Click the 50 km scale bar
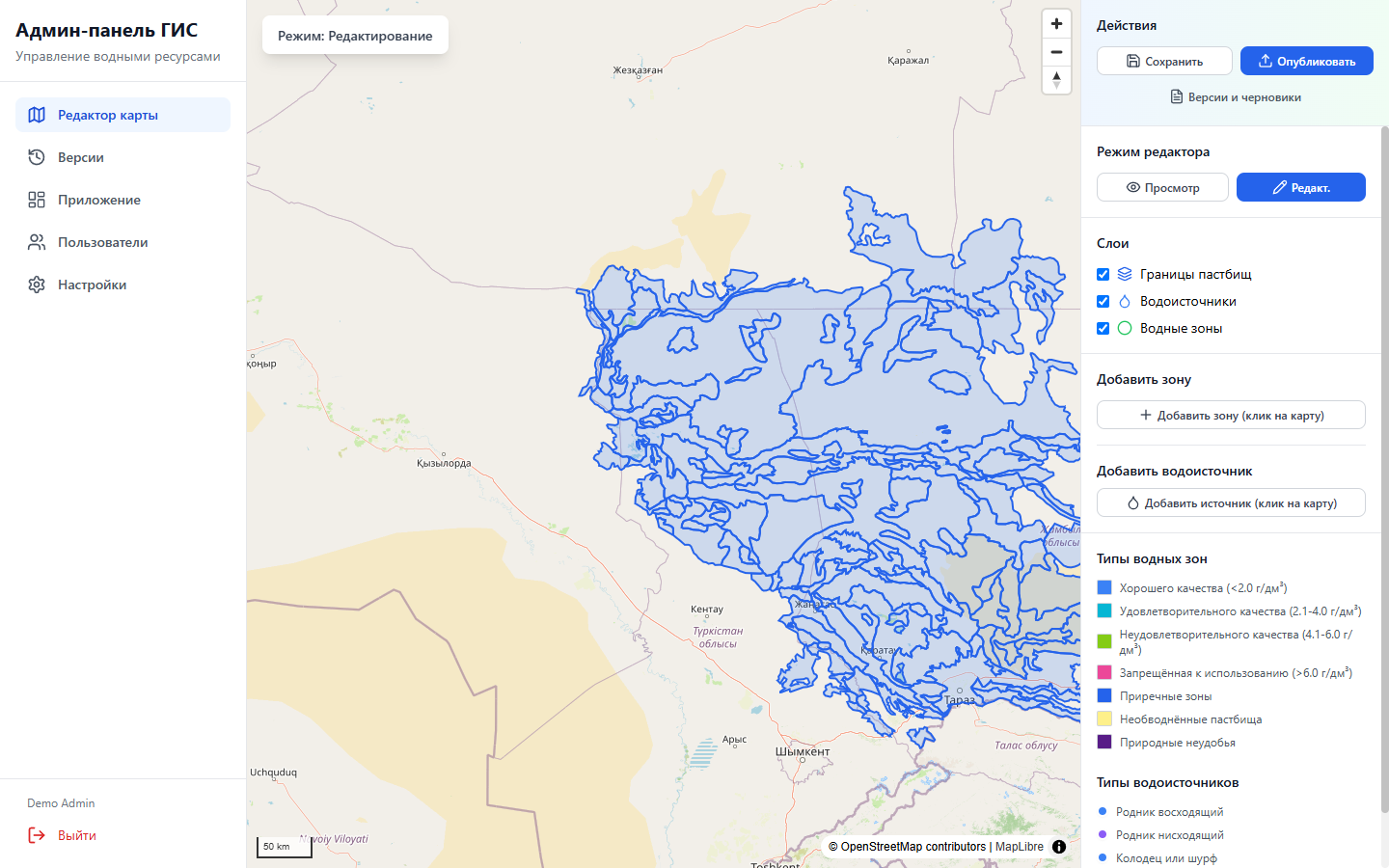Viewport: 1389px width, 868px height. point(285,847)
